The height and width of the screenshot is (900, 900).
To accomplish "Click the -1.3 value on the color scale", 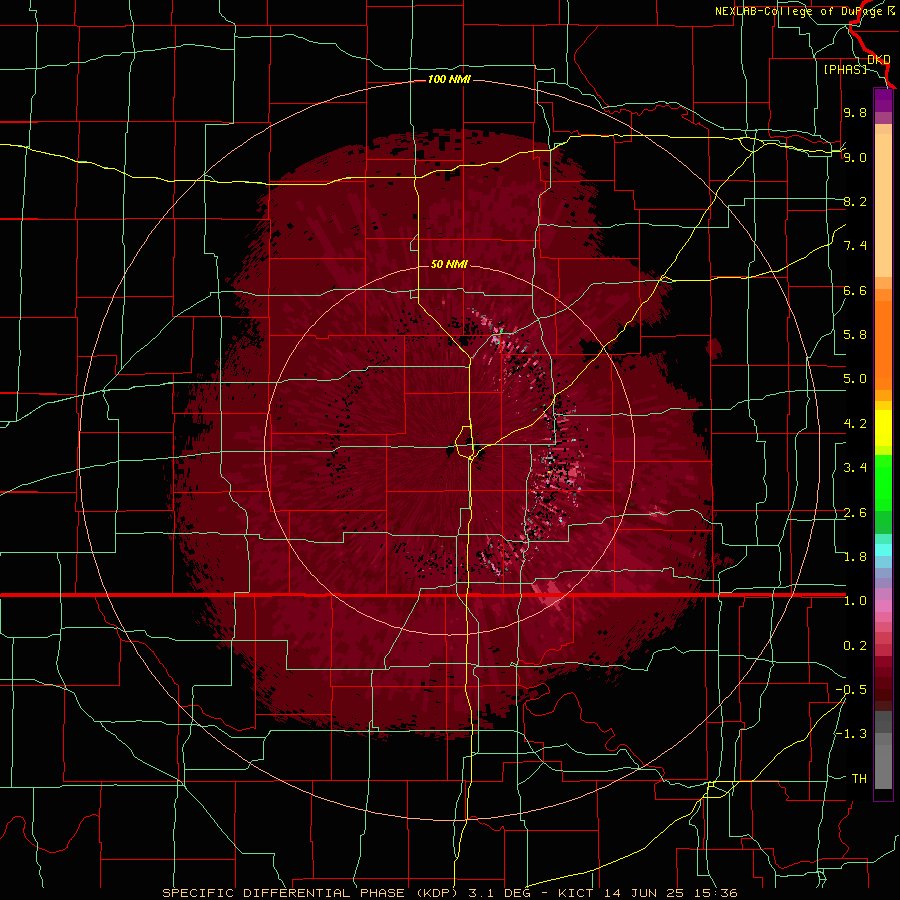I will (851, 734).
